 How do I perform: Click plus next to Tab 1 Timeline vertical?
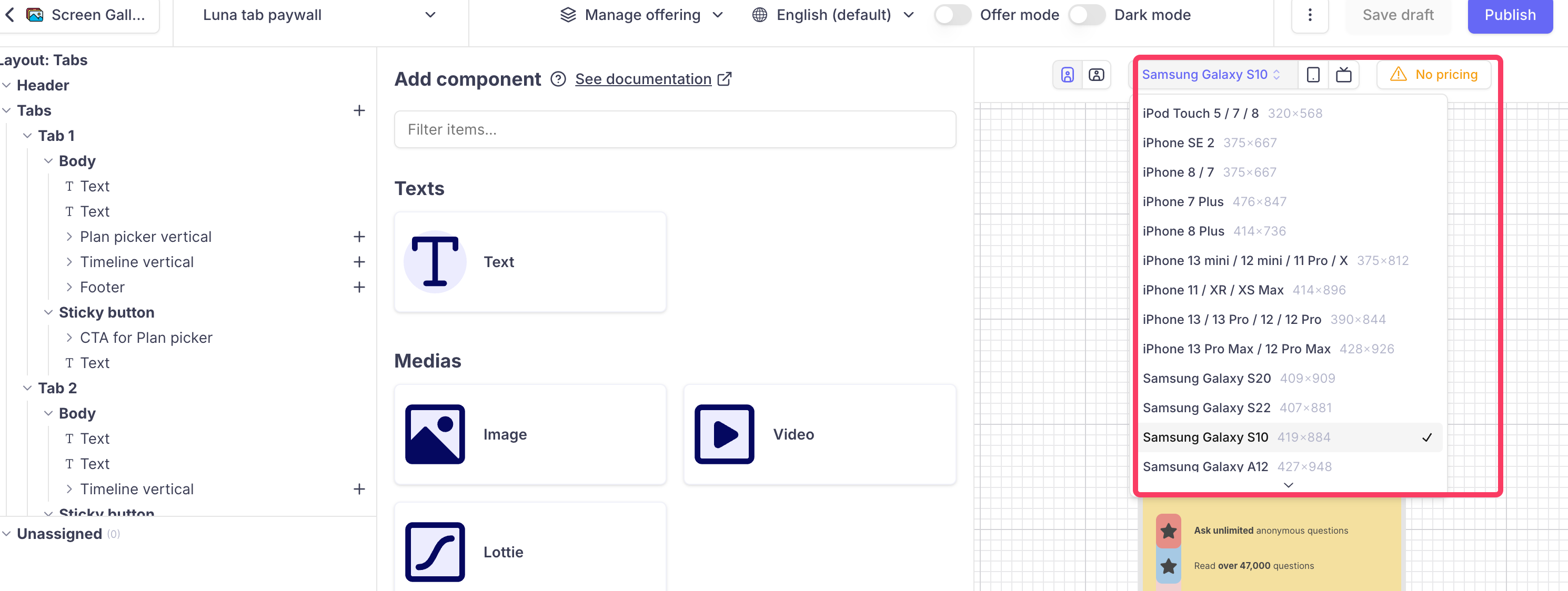pos(359,262)
